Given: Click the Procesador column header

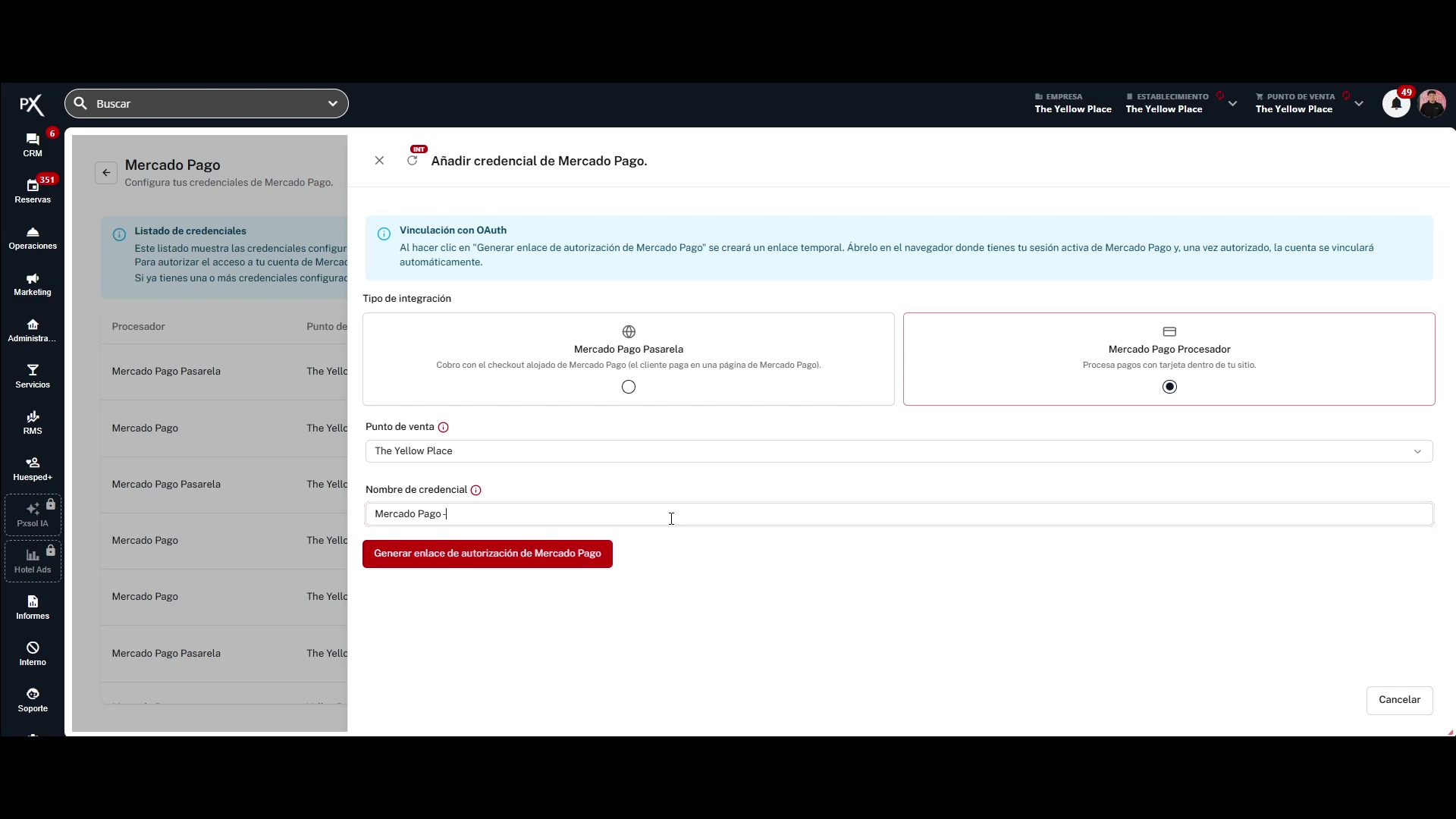Looking at the screenshot, I should (x=138, y=327).
